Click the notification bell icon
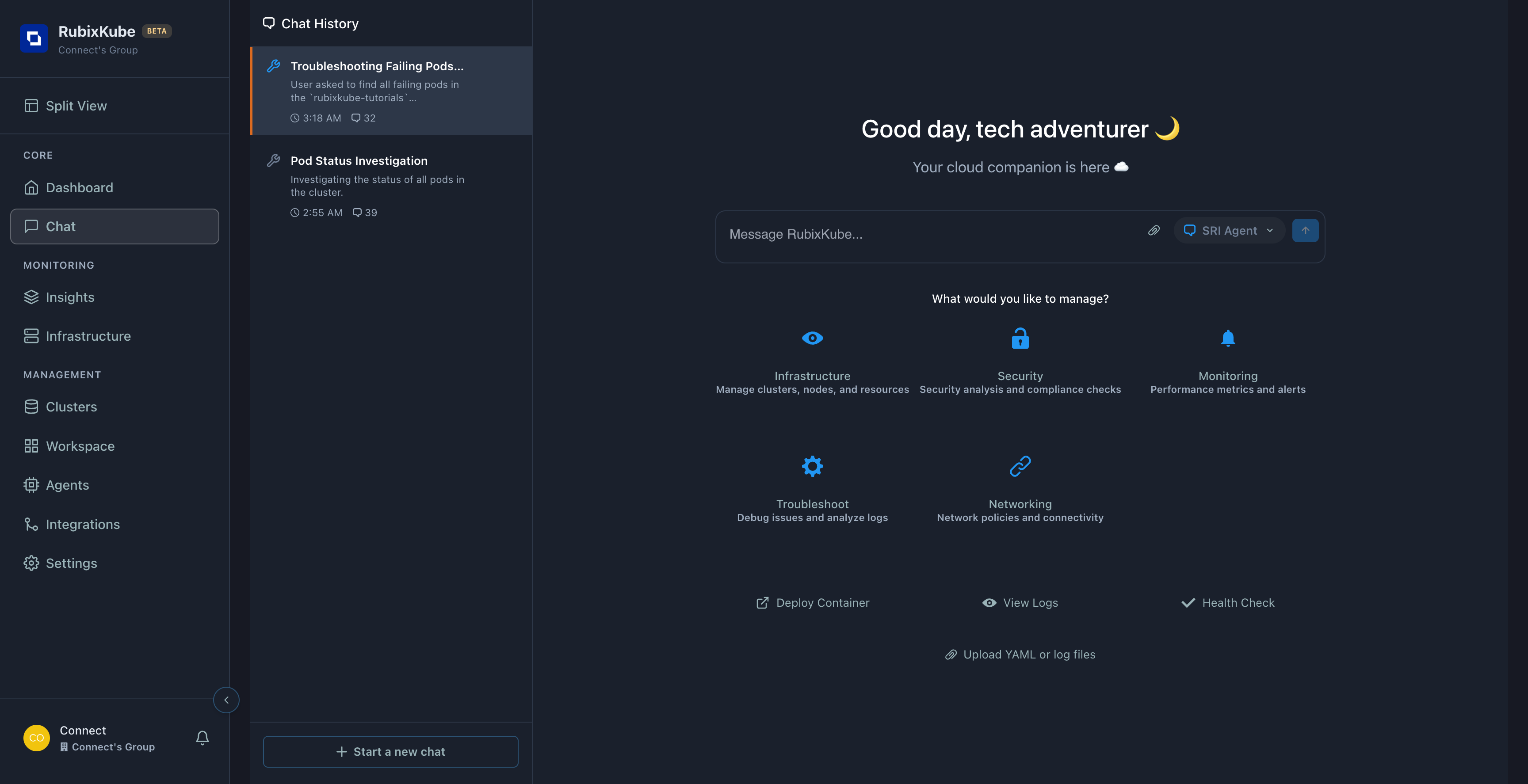The height and width of the screenshot is (784, 1528). (x=202, y=738)
